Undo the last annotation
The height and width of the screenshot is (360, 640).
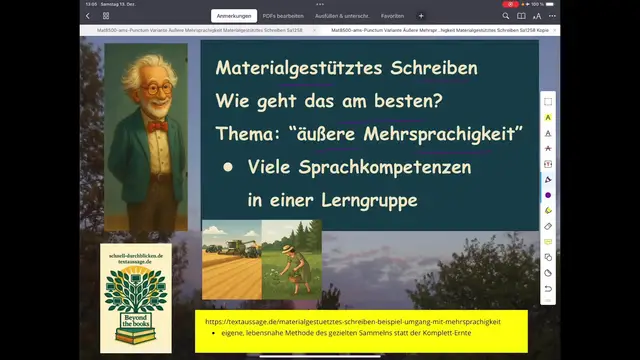point(548,289)
